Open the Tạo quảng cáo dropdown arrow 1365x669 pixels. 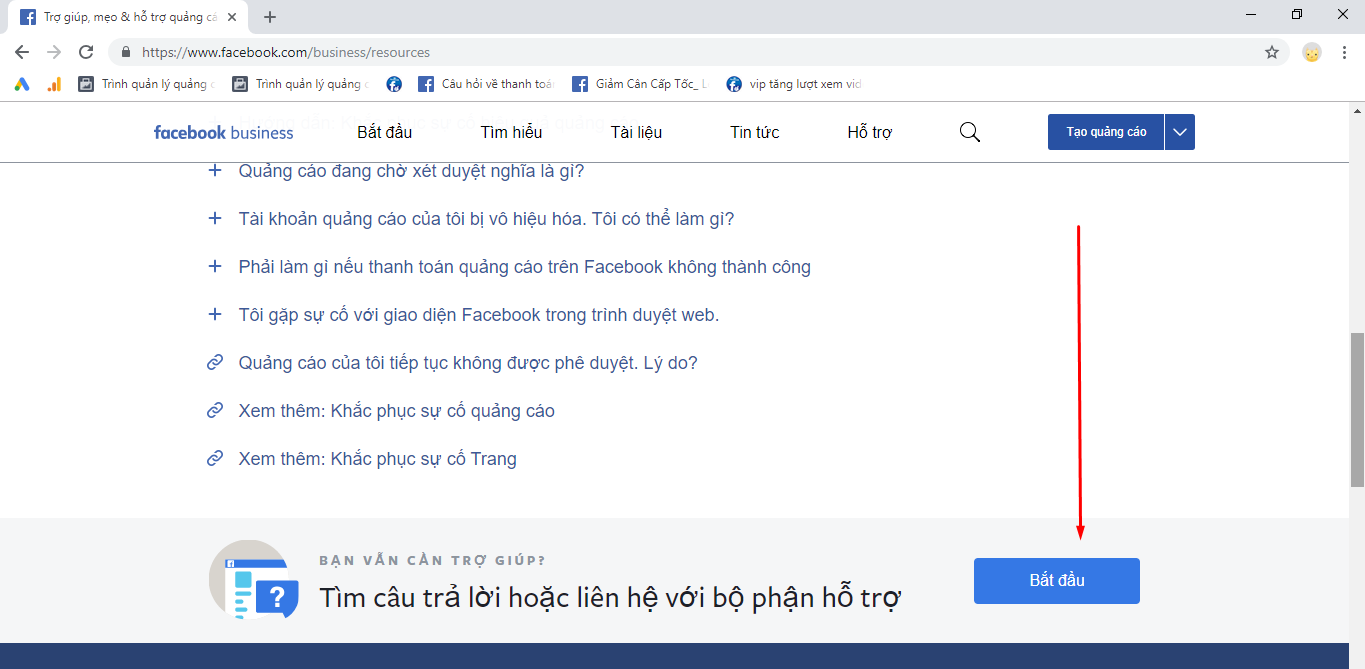pos(1180,132)
